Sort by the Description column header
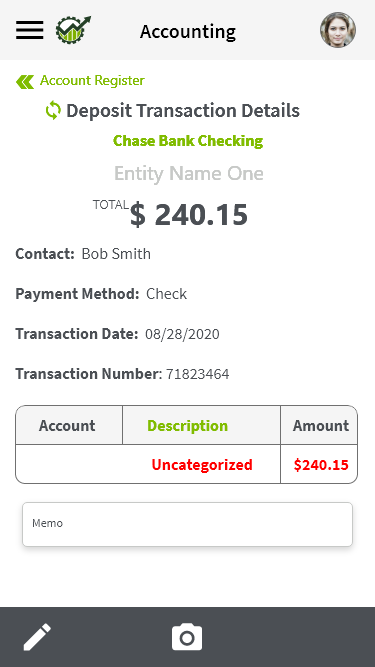 point(188,425)
